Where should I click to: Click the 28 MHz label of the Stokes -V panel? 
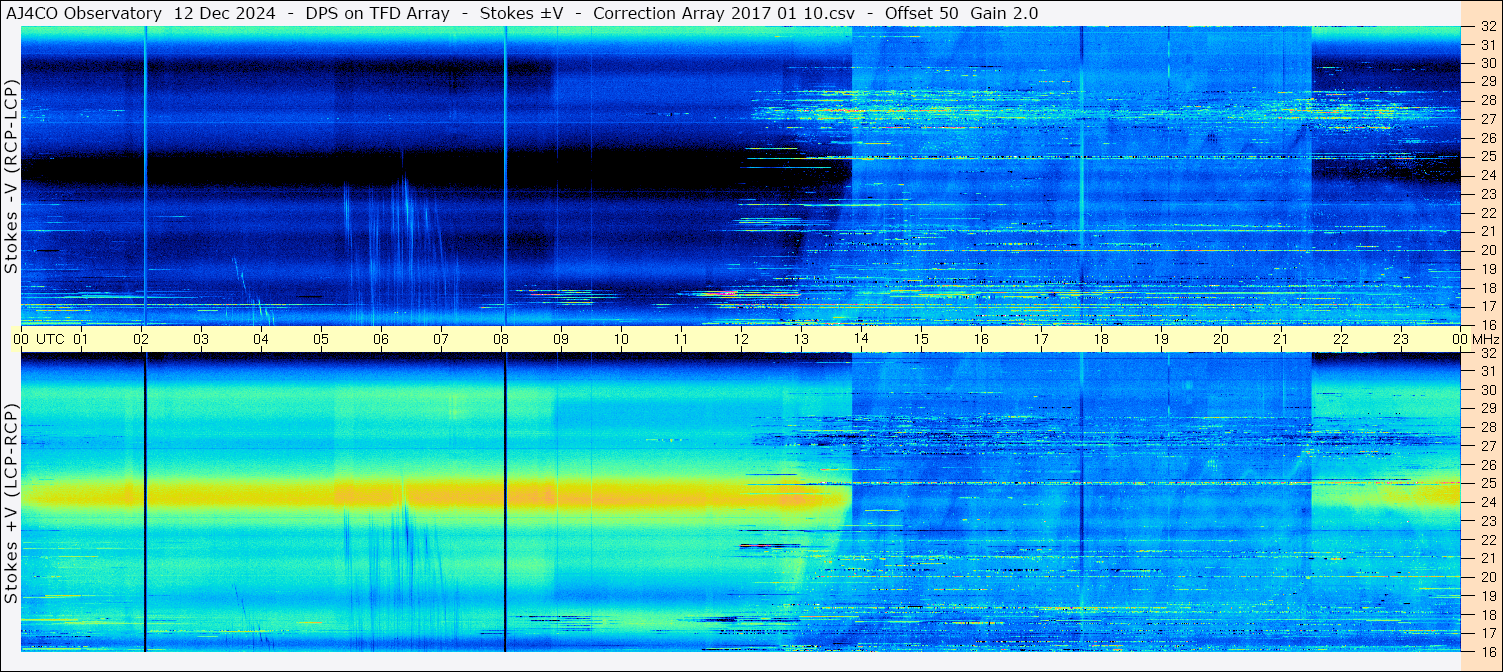pyautogui.click(x=1487, y=100)
